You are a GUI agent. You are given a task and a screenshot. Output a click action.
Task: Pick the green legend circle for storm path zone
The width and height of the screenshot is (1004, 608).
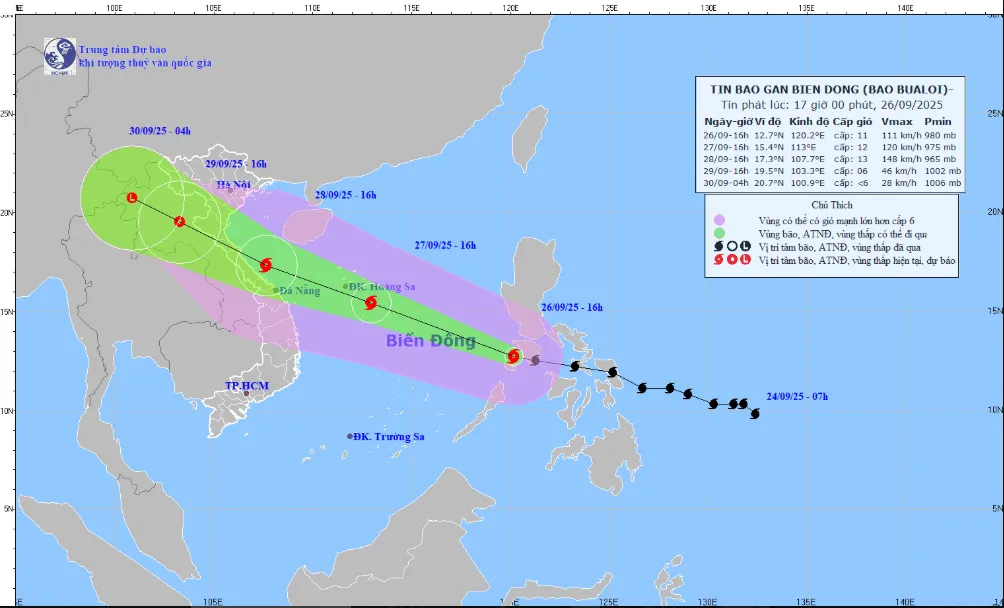pos(718,233)
